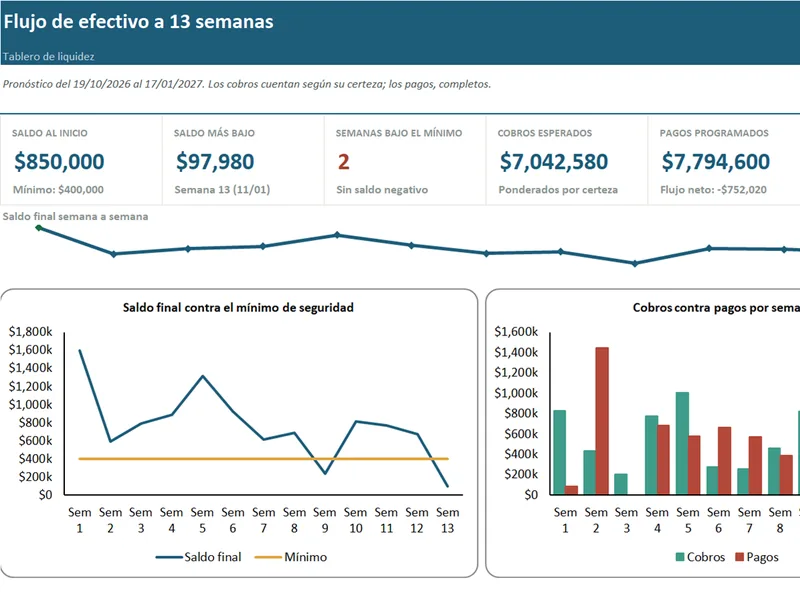Click the orange Mínimo line in the chart
Viewport: 800px width, 600px height.
264,459
